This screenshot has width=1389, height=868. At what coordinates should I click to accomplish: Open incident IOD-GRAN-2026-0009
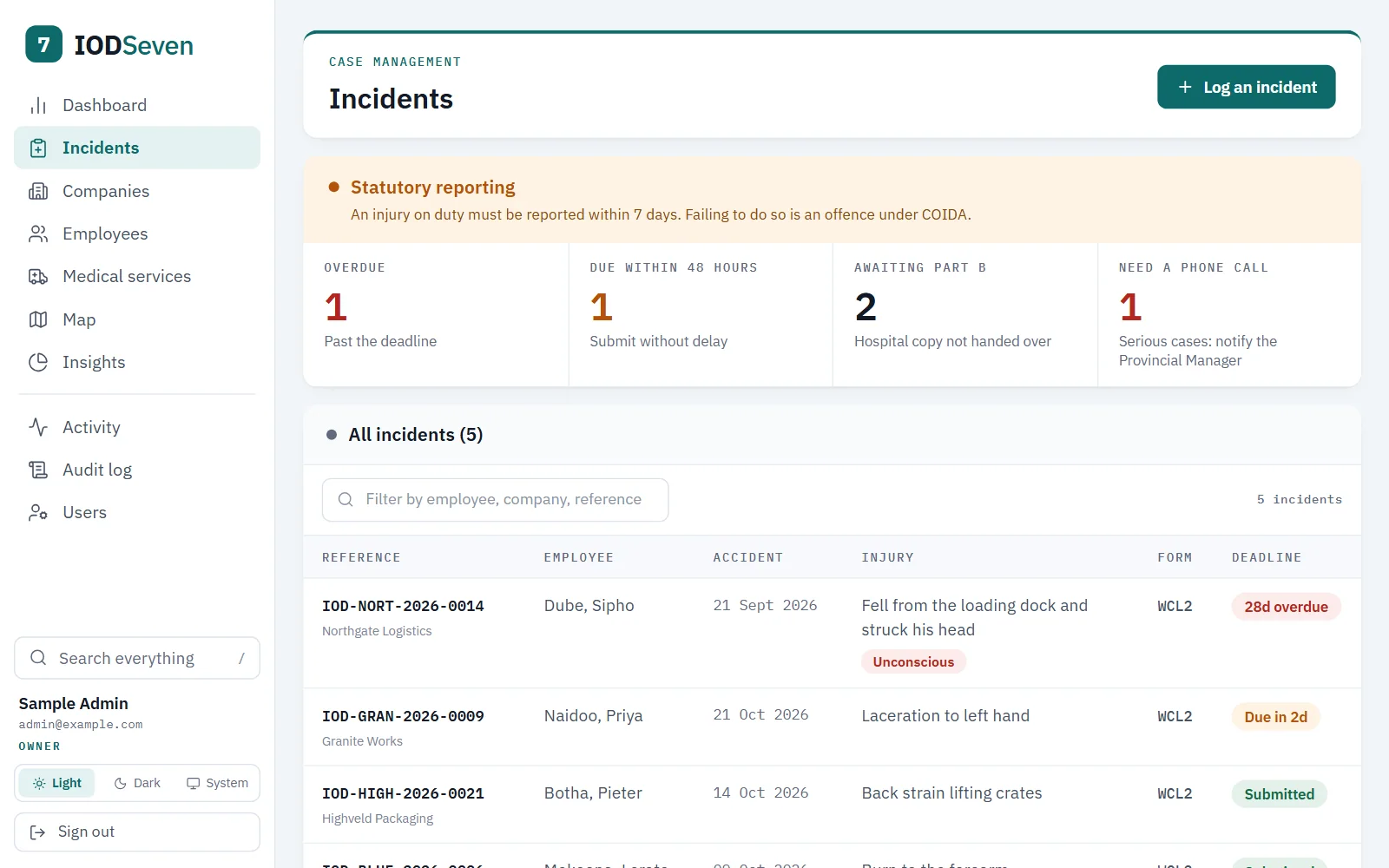pos(403,716)
